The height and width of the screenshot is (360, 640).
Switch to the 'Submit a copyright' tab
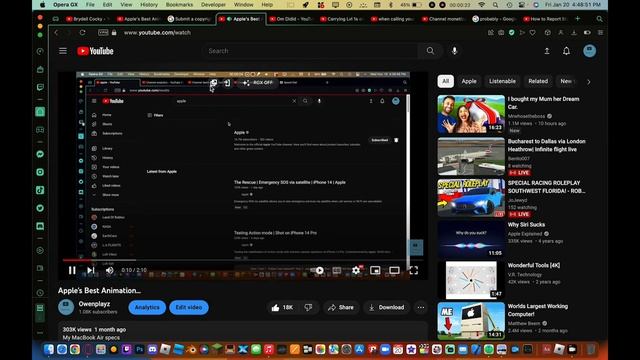[189, 19]
